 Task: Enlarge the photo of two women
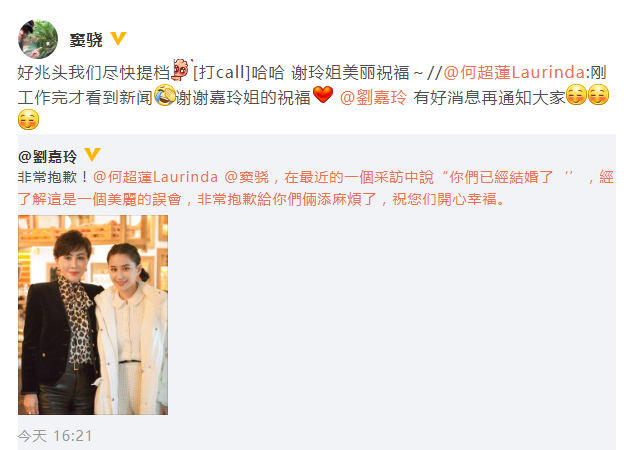coord(93,315)
